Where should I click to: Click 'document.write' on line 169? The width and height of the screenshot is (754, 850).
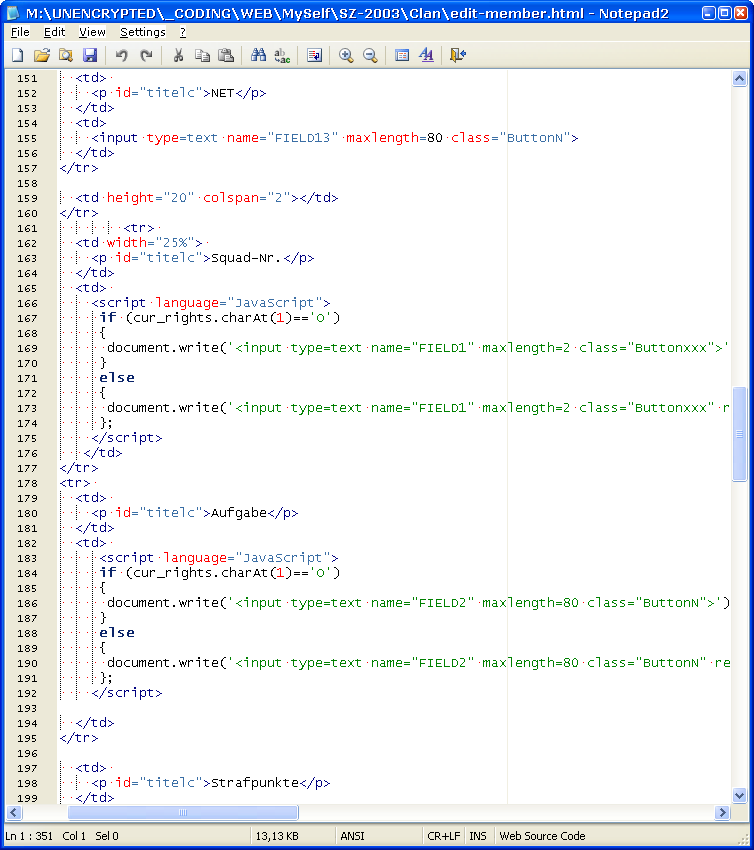163,348
